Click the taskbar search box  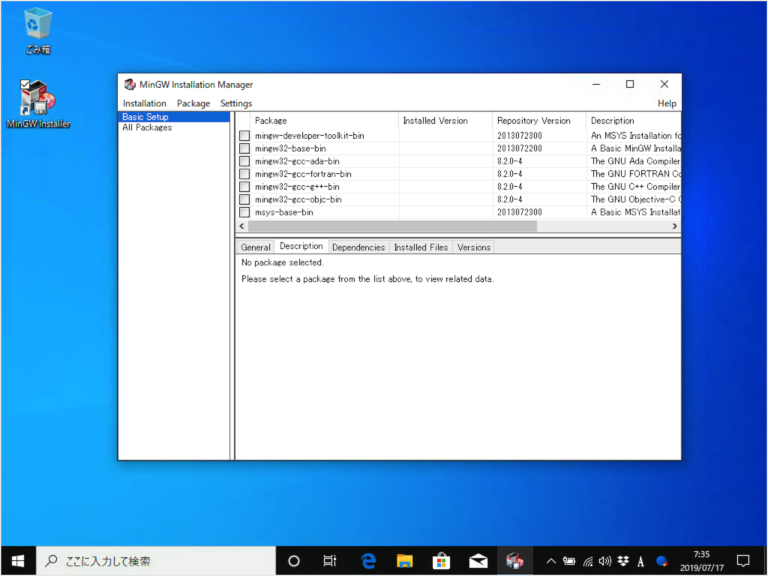click(156, 561)
